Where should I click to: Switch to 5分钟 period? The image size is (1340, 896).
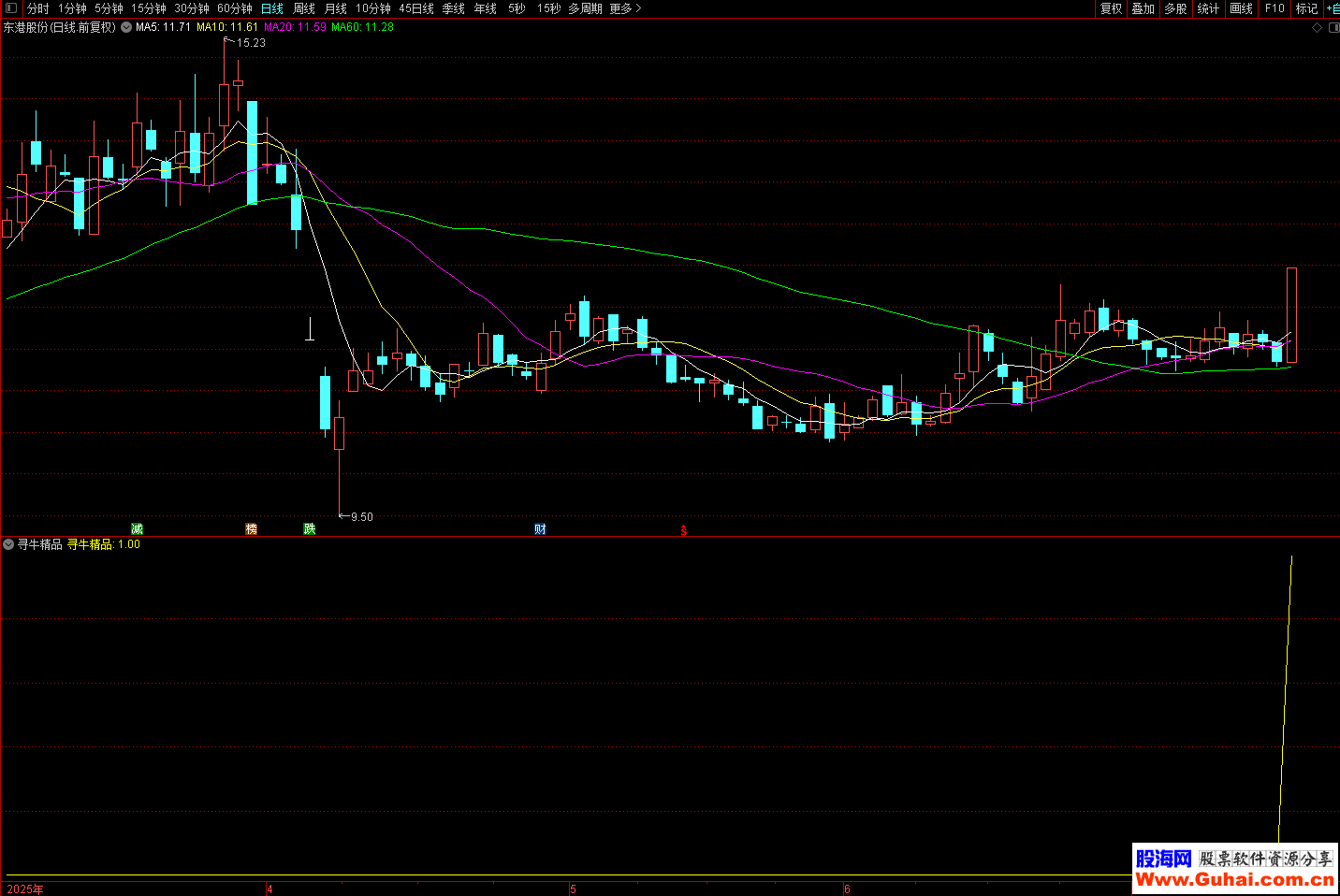[x=109, y=8]
